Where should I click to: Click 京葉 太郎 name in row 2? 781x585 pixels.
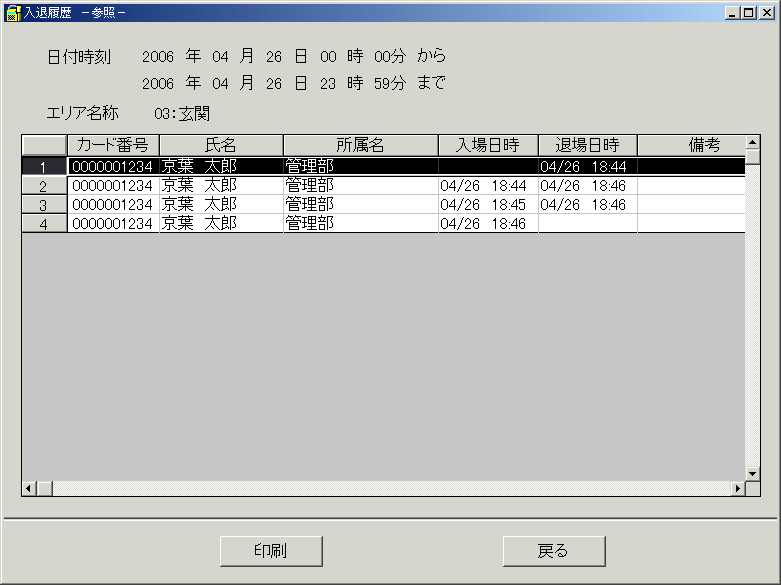point(221,186)
